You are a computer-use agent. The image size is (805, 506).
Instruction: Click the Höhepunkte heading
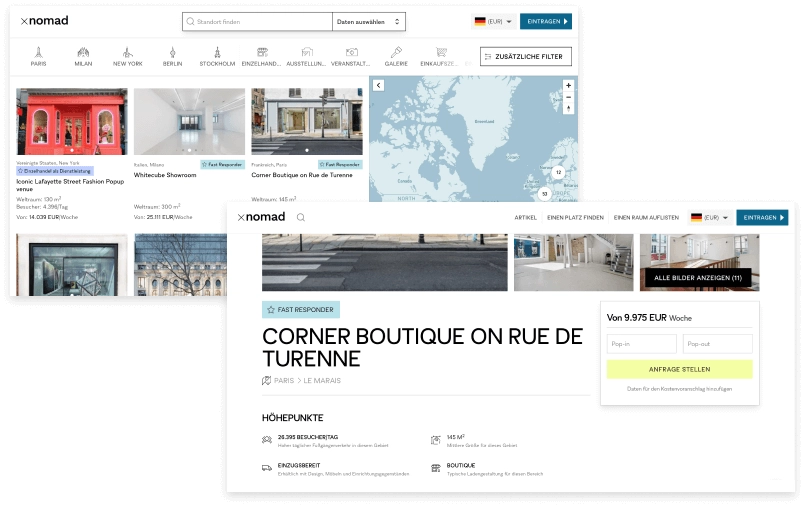coord(293,418)
